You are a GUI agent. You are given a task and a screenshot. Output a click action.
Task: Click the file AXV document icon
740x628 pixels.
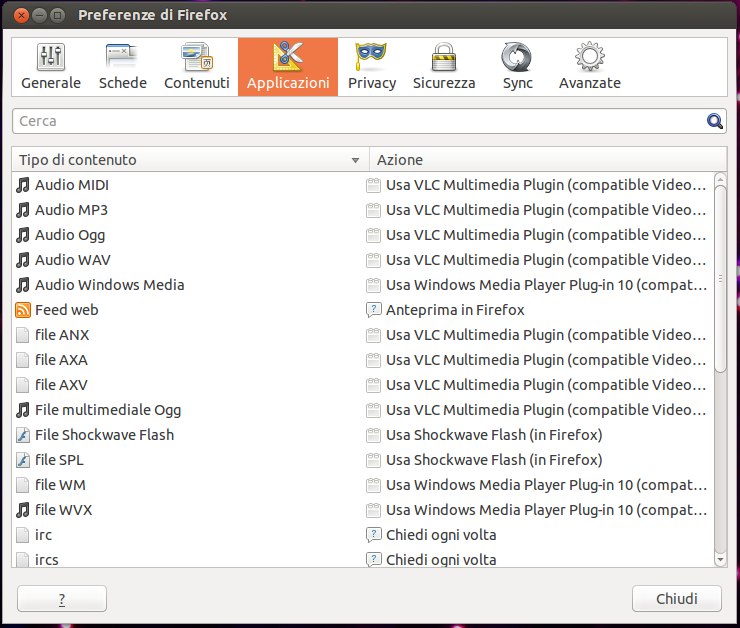[x=23, y=385]
